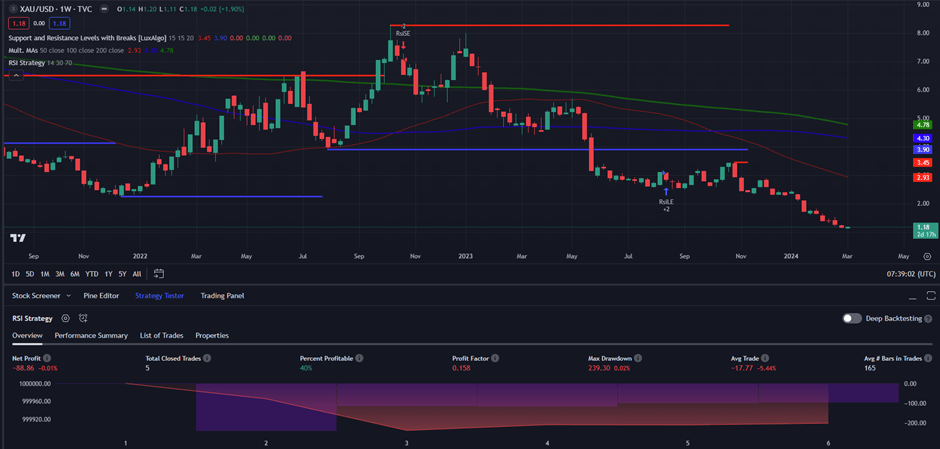Click the round minus icon beside TVC
Viewport: 940px width, 449px height.
[x=106, y=10]
